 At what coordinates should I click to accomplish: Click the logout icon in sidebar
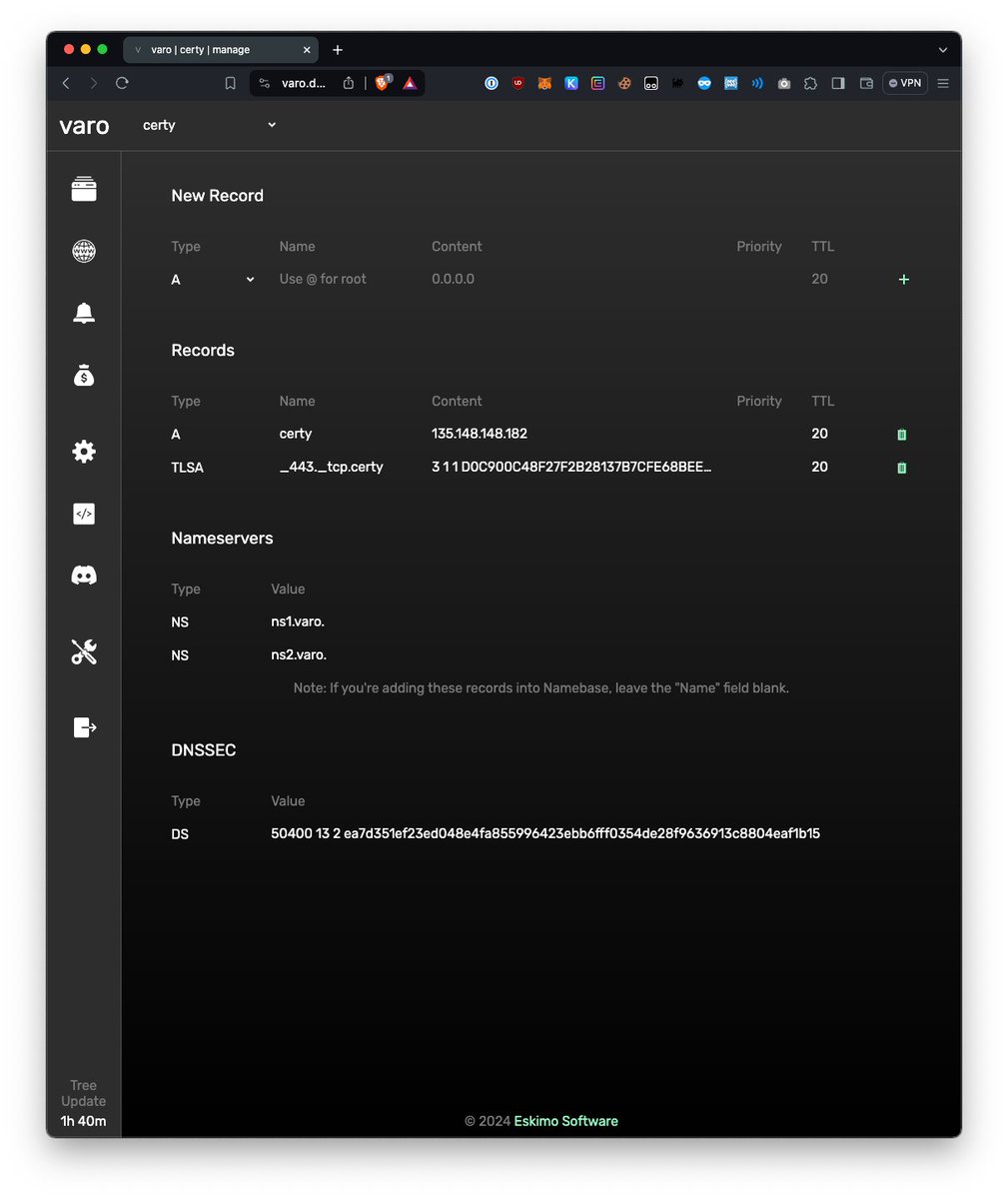85,727
